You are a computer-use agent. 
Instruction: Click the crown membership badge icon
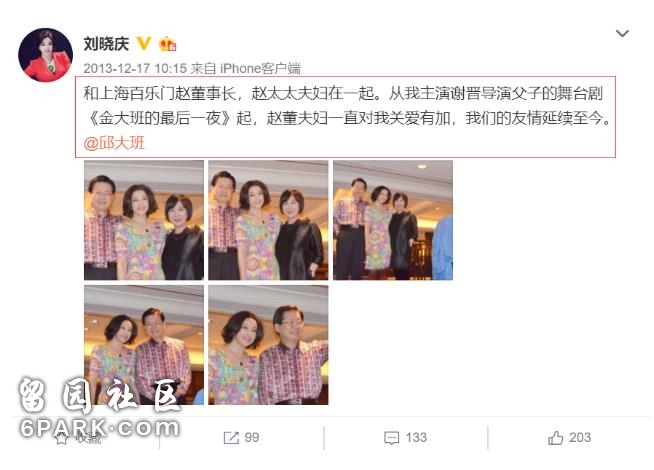[x=168, y=43]
